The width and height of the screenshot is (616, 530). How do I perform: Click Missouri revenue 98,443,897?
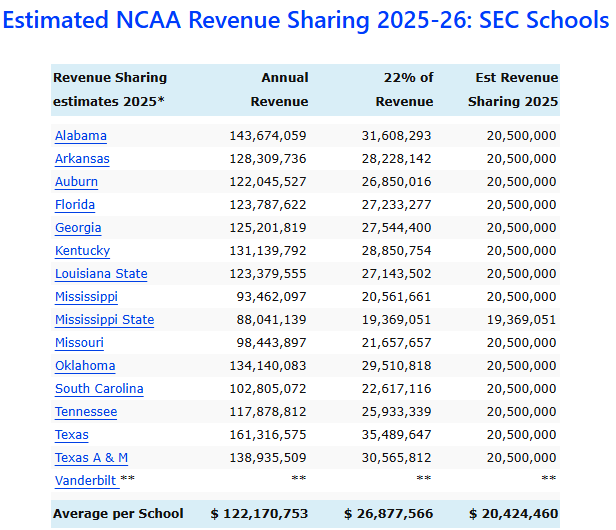[271, 343]
